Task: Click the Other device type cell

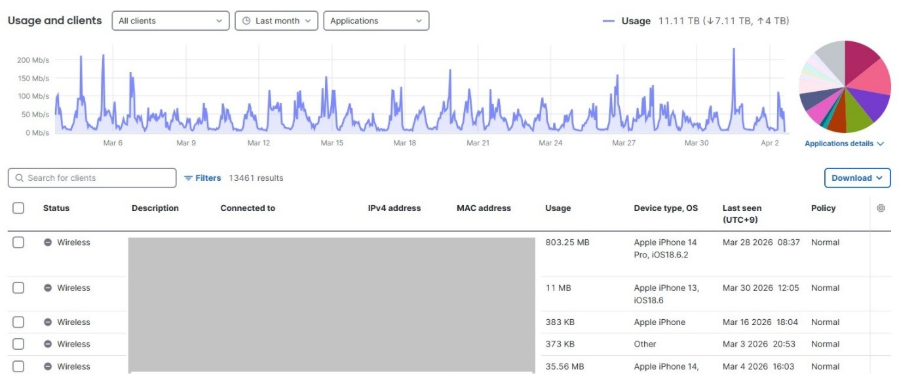Action: coord(645,344)
